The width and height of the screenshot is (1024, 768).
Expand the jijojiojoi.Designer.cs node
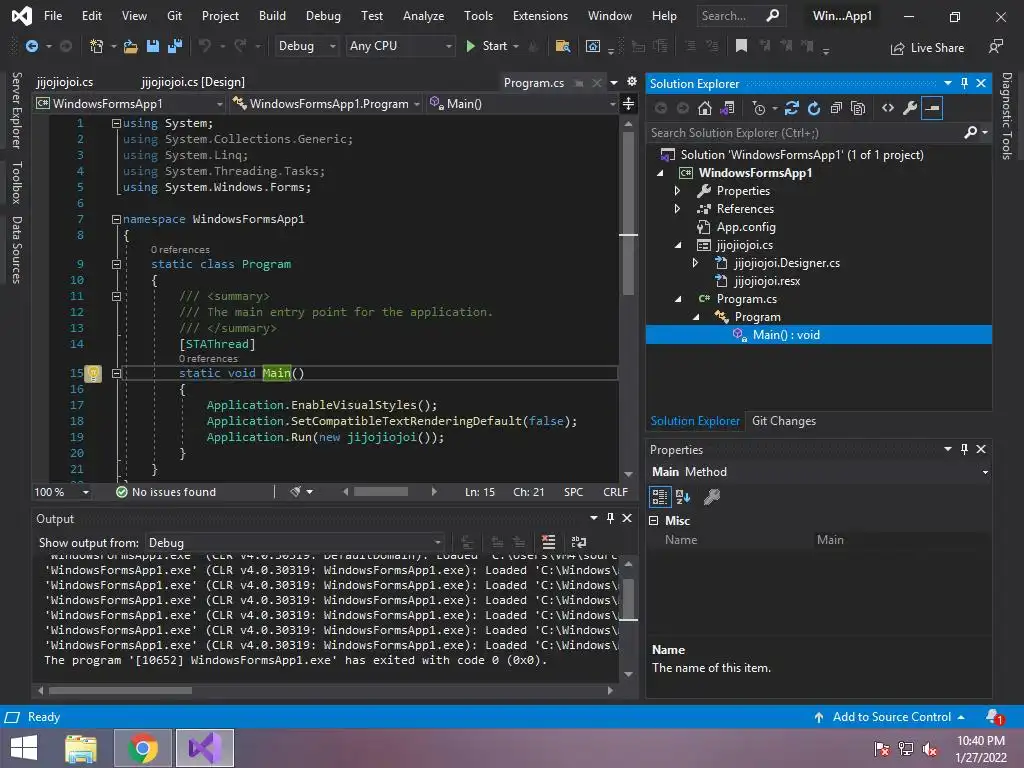point(695,263)
